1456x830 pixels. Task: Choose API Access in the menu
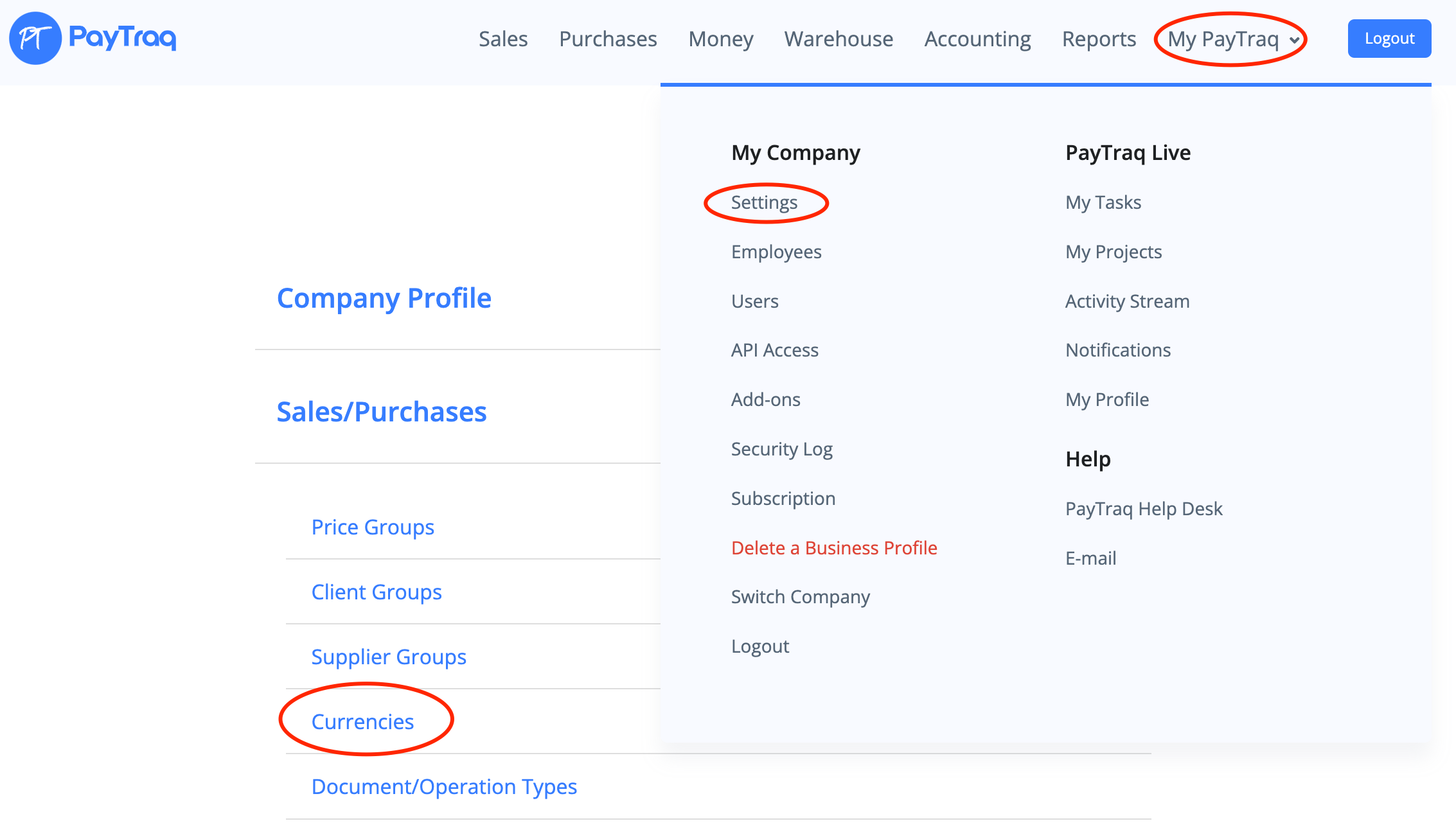click(774, 350)
